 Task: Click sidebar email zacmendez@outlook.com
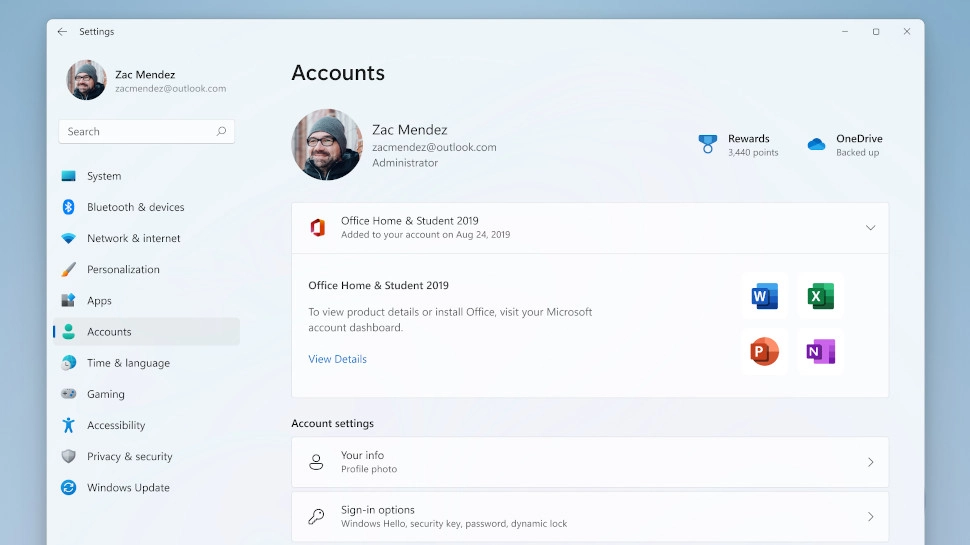[x=170, y=88]
